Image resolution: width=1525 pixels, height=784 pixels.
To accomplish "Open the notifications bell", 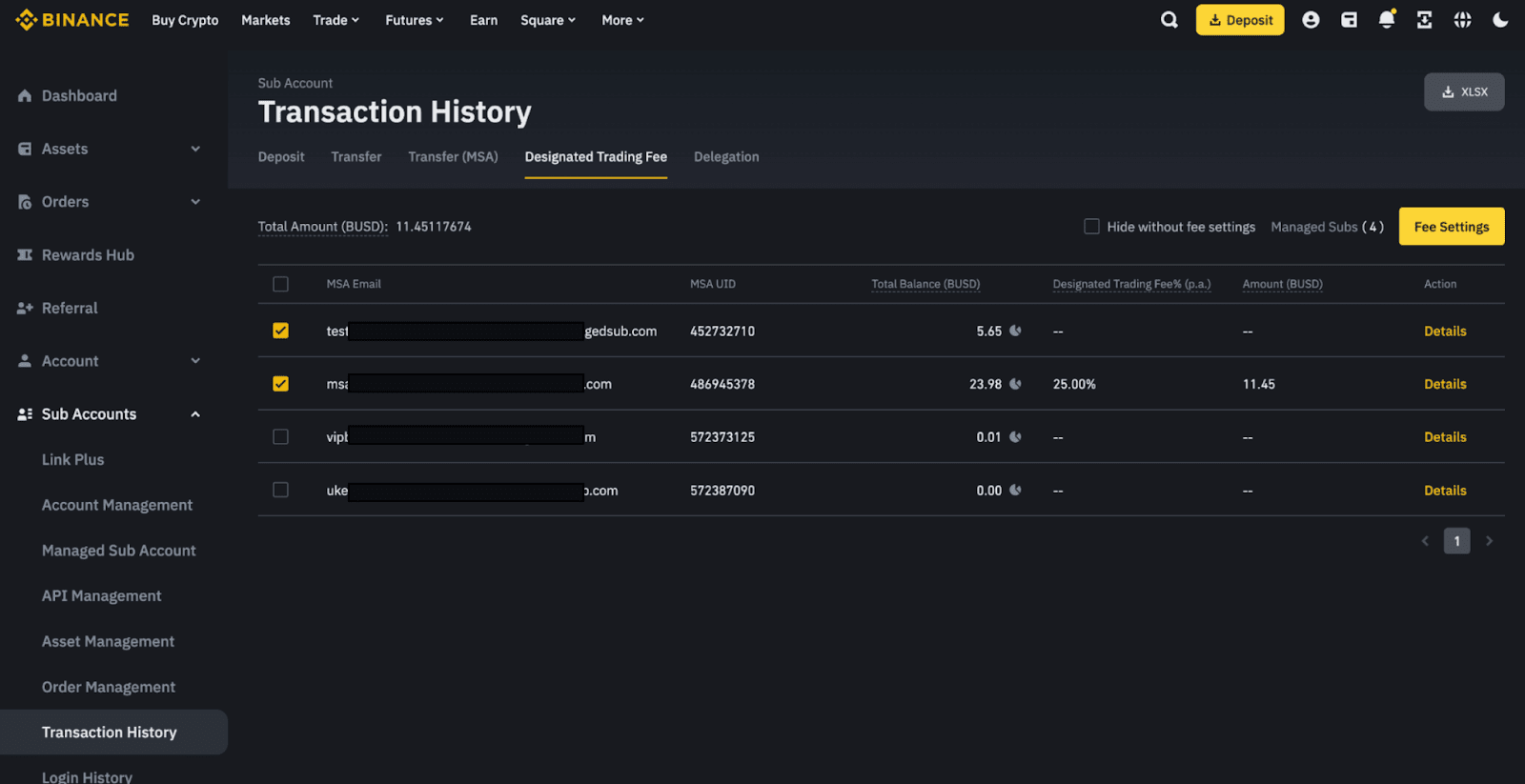I will (1387, 20).
